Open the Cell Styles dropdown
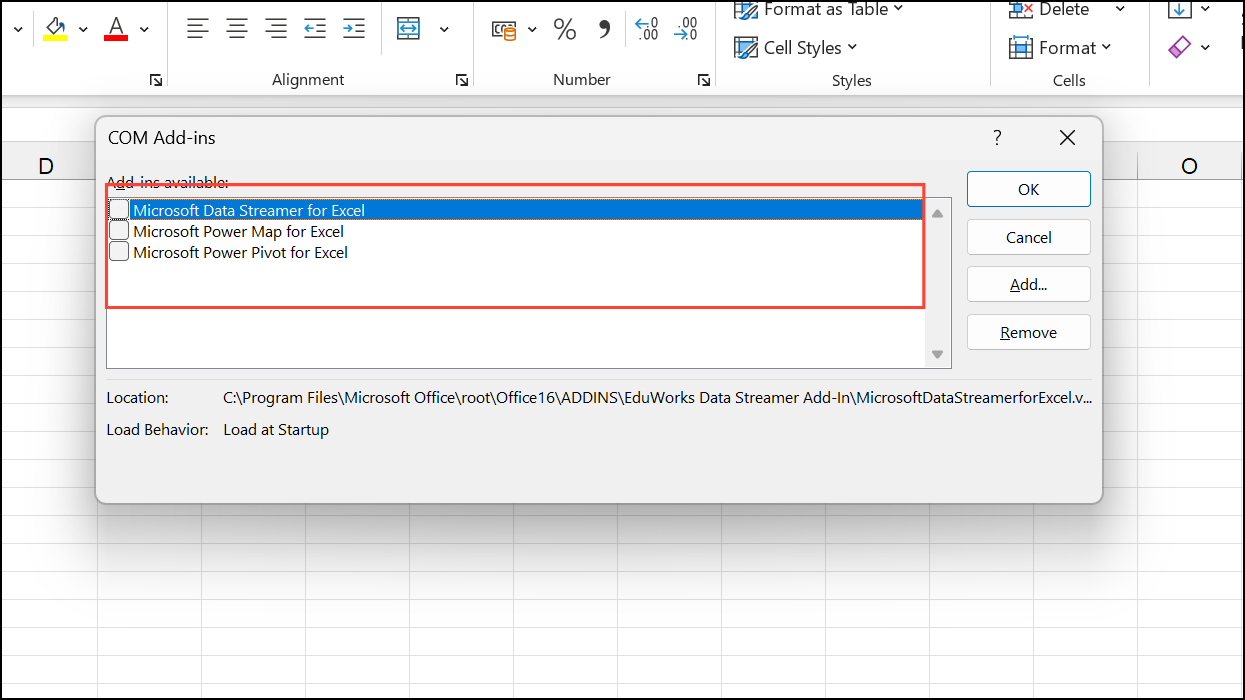The image size is (1245, 700). 796,47
